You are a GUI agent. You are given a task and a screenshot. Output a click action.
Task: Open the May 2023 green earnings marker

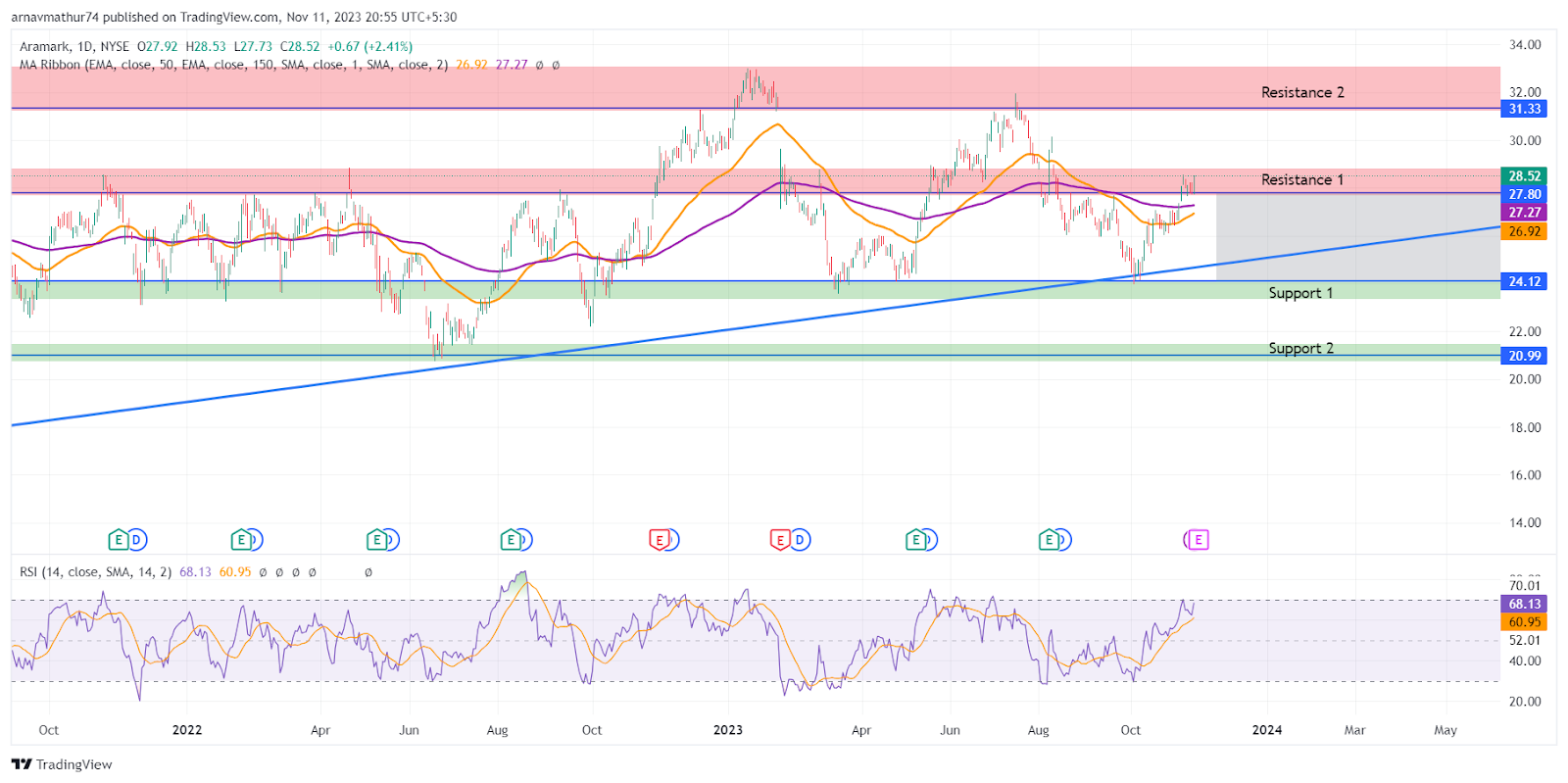pos(916,539)
